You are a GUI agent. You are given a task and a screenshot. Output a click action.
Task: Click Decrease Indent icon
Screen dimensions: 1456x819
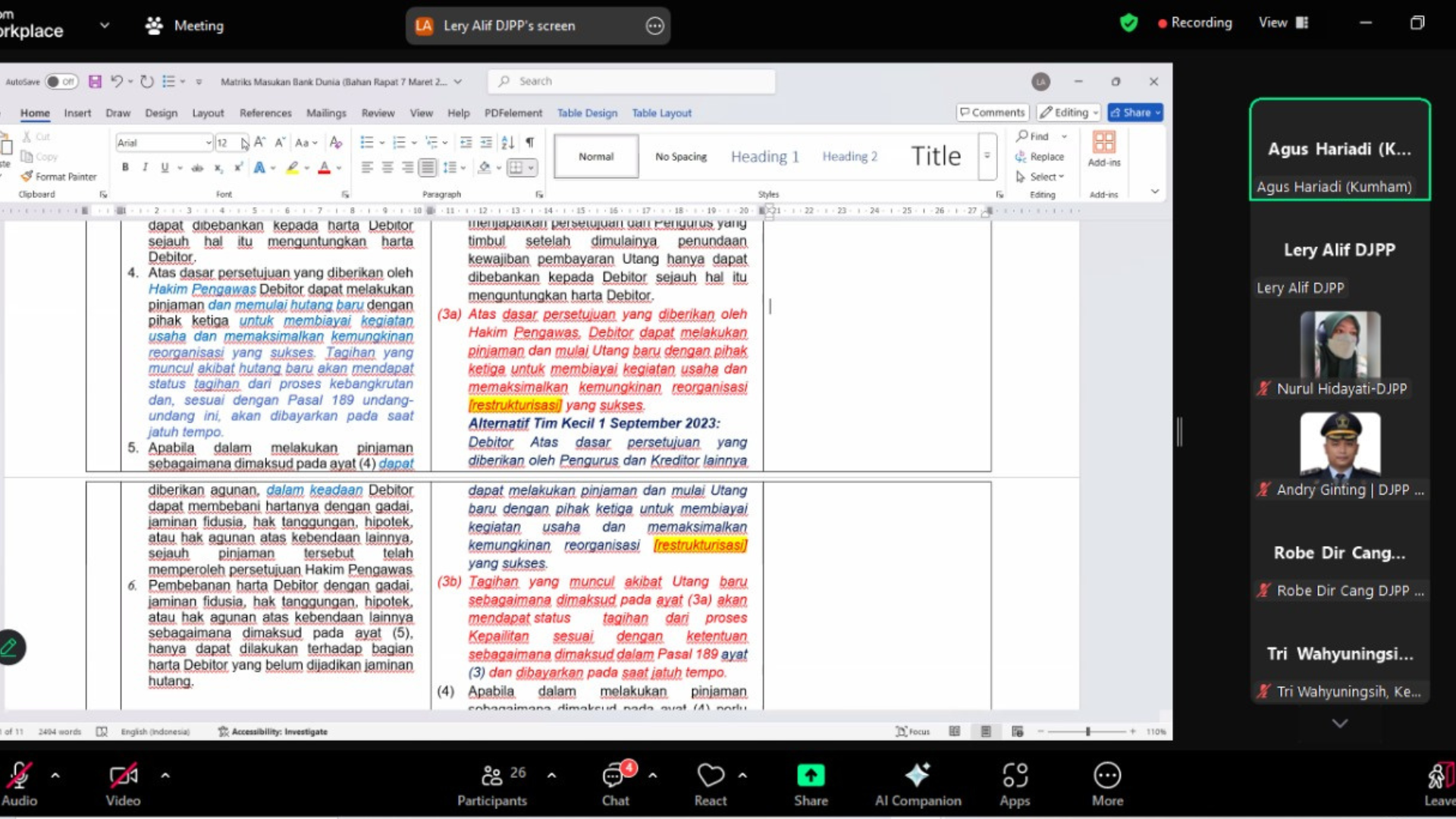(x=466, y=142)
